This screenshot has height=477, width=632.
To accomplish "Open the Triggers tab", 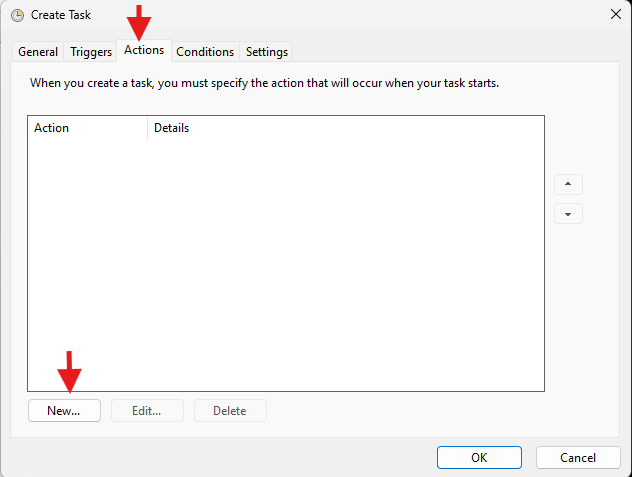I will pyautogui.click(x=91, y=52).
